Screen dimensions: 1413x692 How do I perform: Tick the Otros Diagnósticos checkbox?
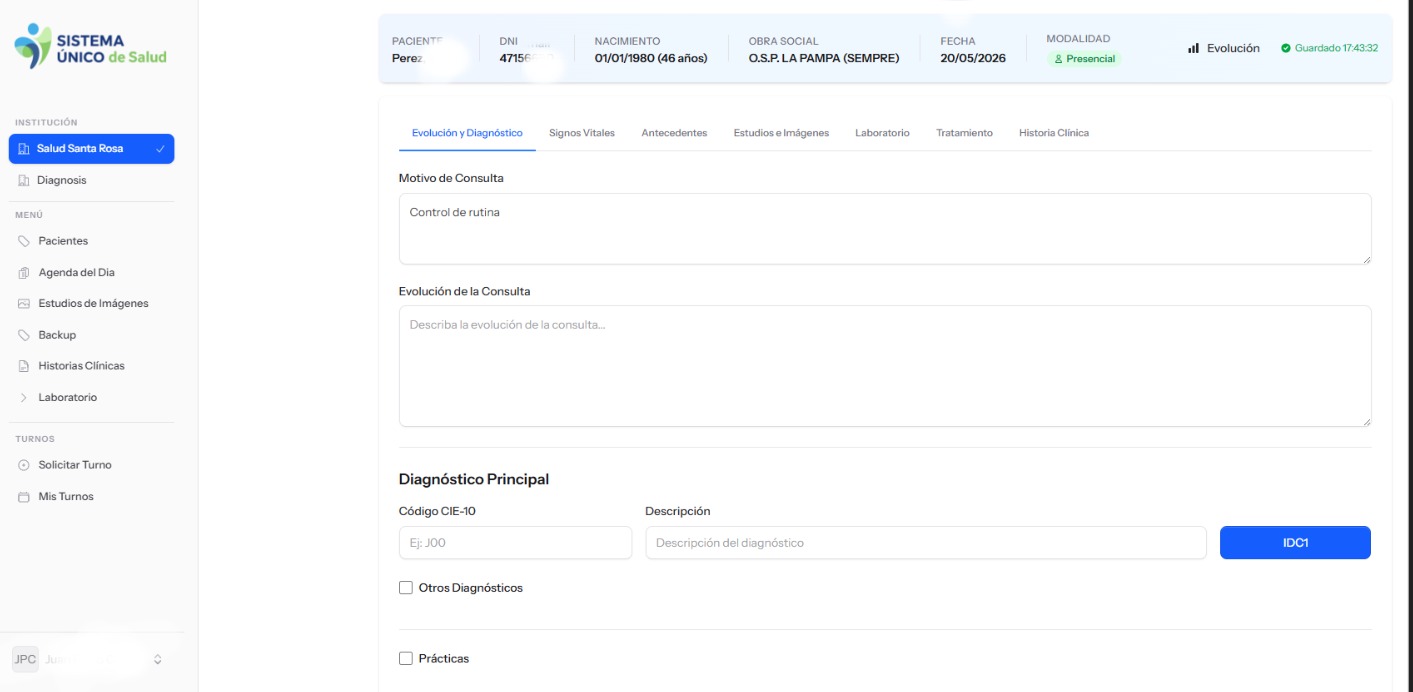click(x=406, y=588)
